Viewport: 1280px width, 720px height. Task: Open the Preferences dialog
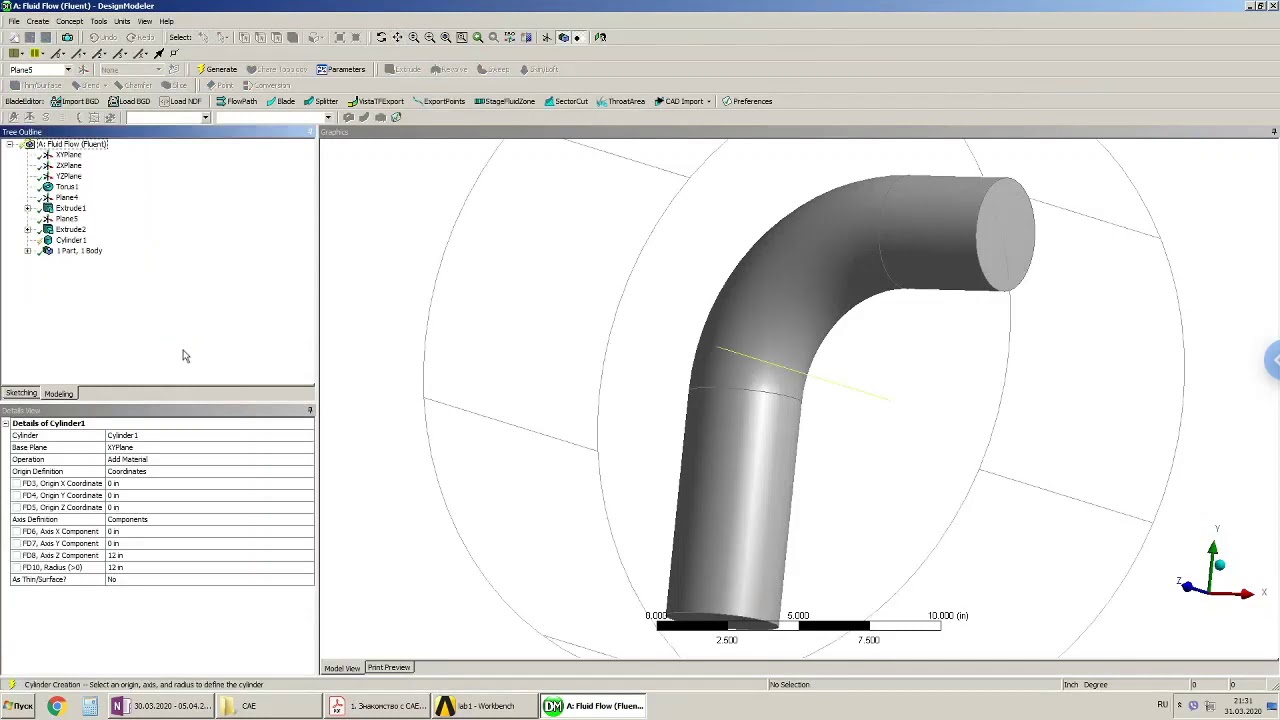point(747,101)
